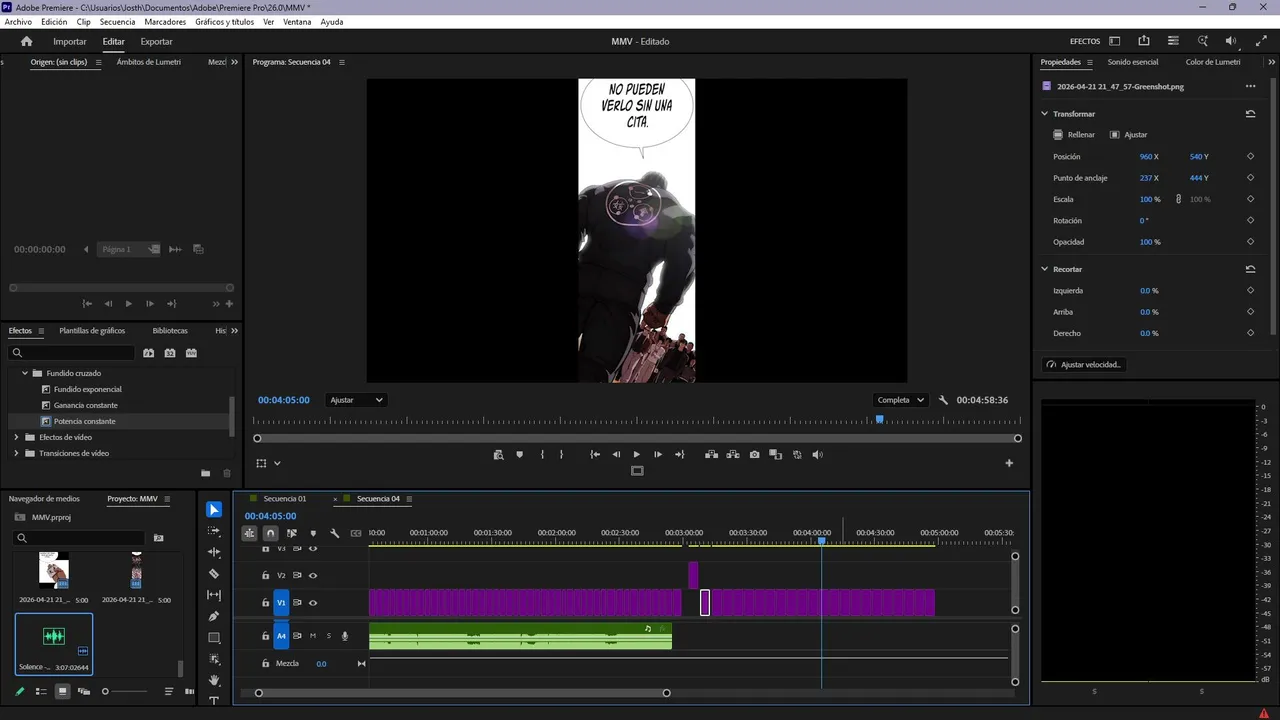This screenshot has width=1280, height=720.
Task: Step forward one frame in Program monitor
Action: click(x=658, y=454)
